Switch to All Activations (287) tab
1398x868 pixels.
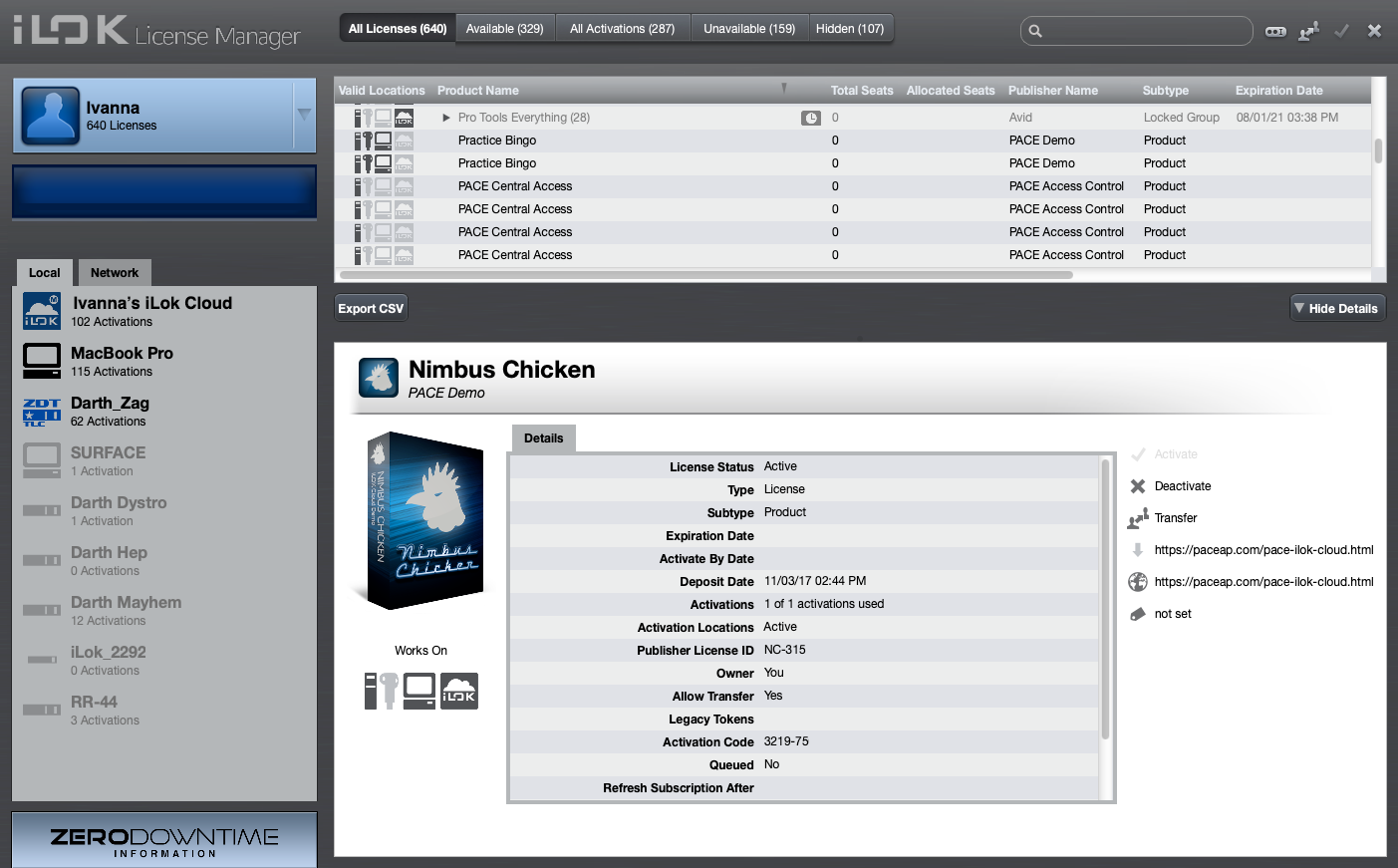622,29
